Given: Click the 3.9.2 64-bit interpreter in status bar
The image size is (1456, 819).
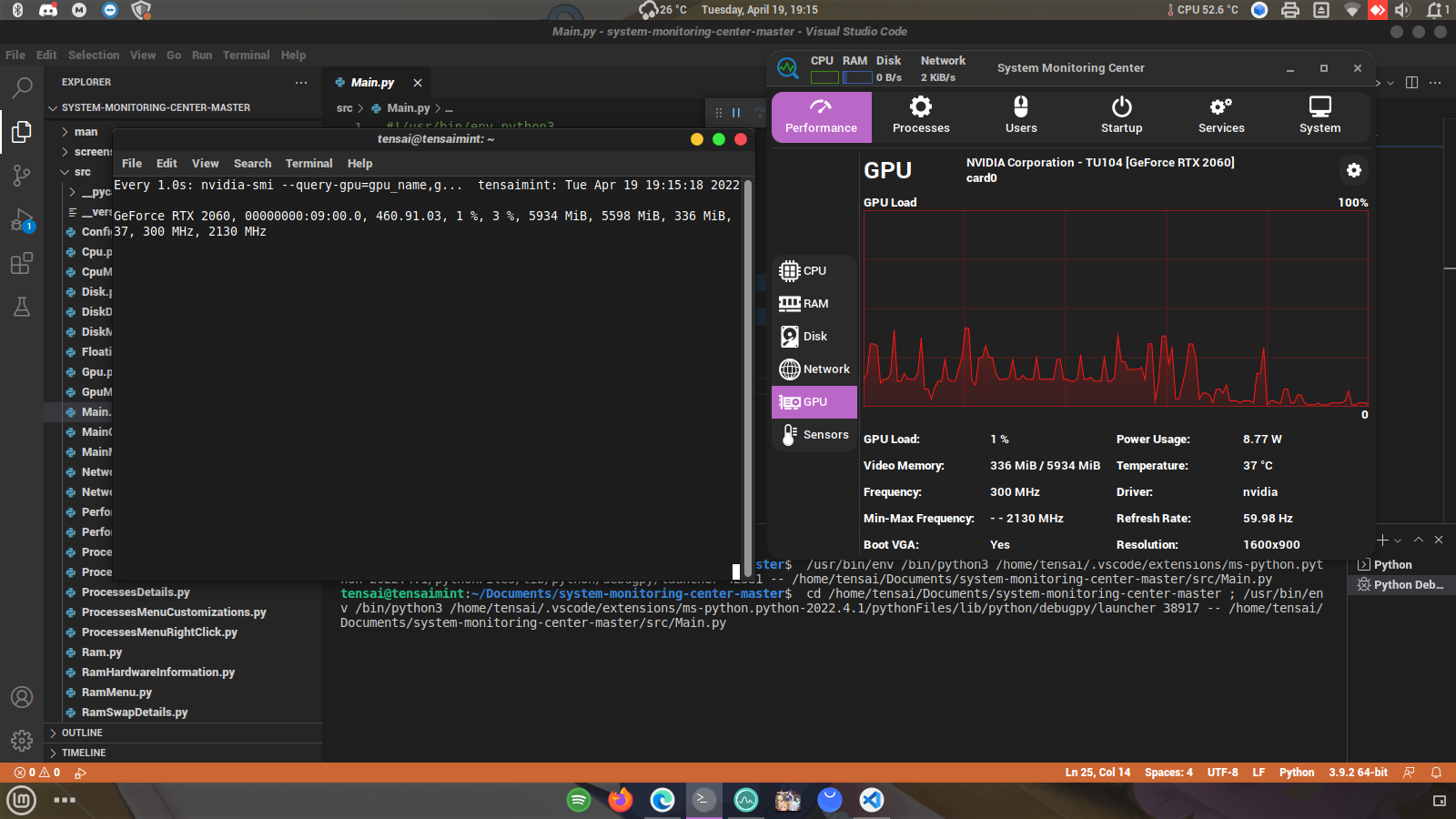Looking at the screenshot, I should click(1359, 772).
